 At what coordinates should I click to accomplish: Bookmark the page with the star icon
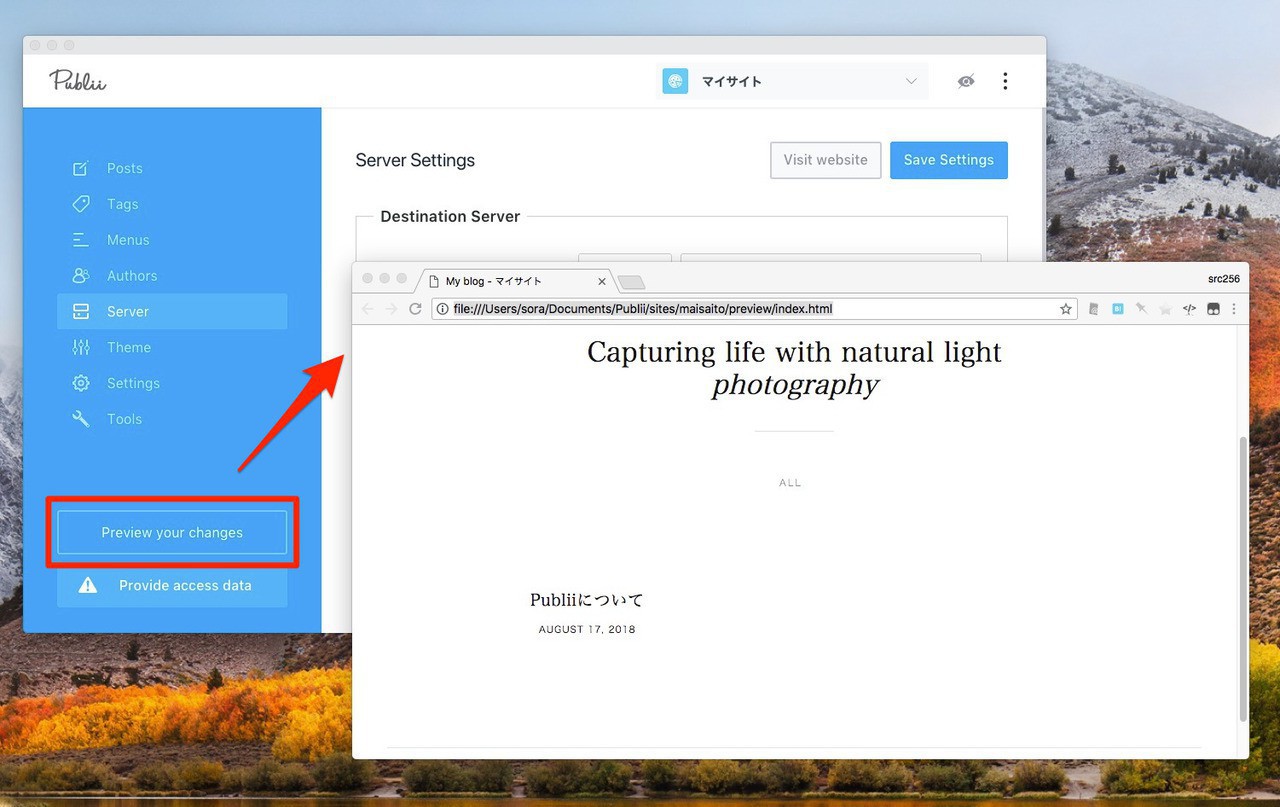[1066, 309]
